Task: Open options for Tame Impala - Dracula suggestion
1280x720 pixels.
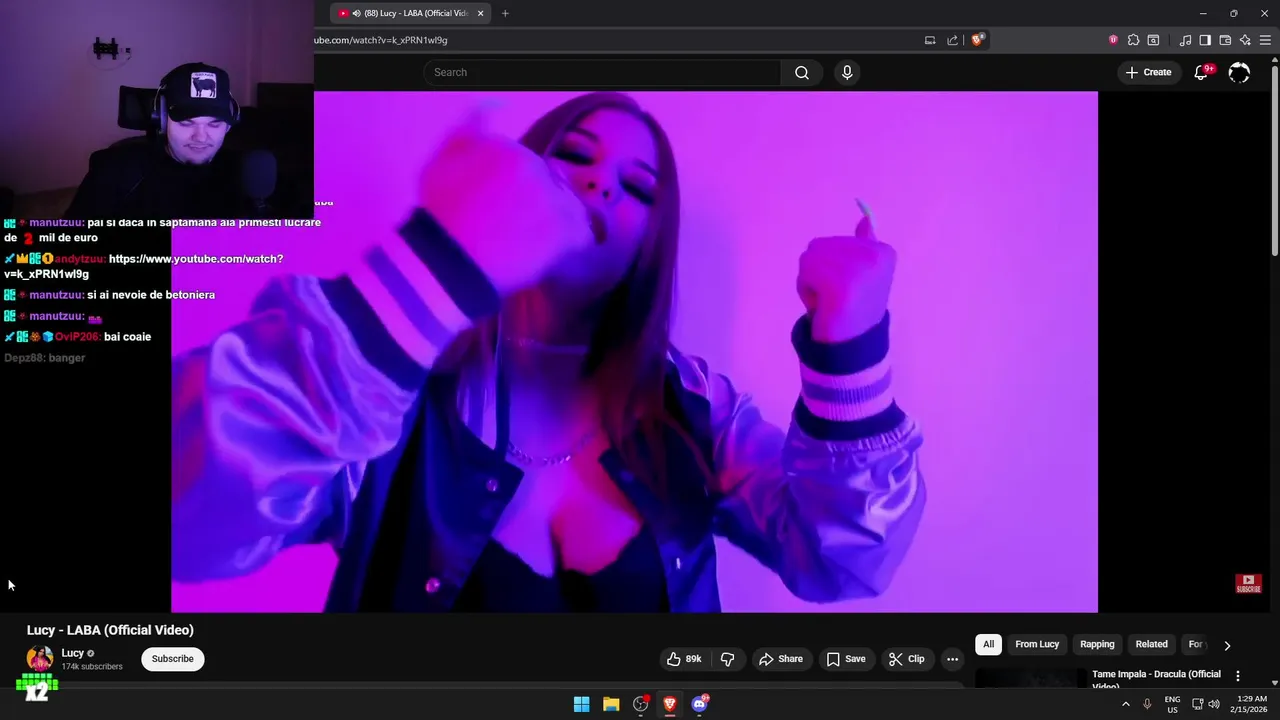Action: (1237, 676)
